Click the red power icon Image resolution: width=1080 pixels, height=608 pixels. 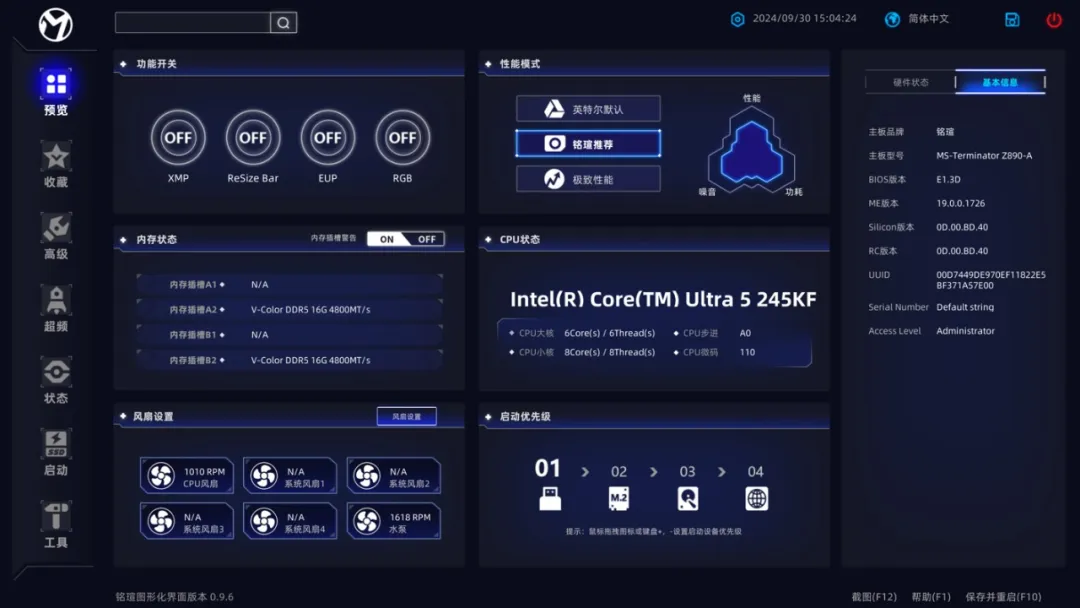click(x=1054, y=20)
